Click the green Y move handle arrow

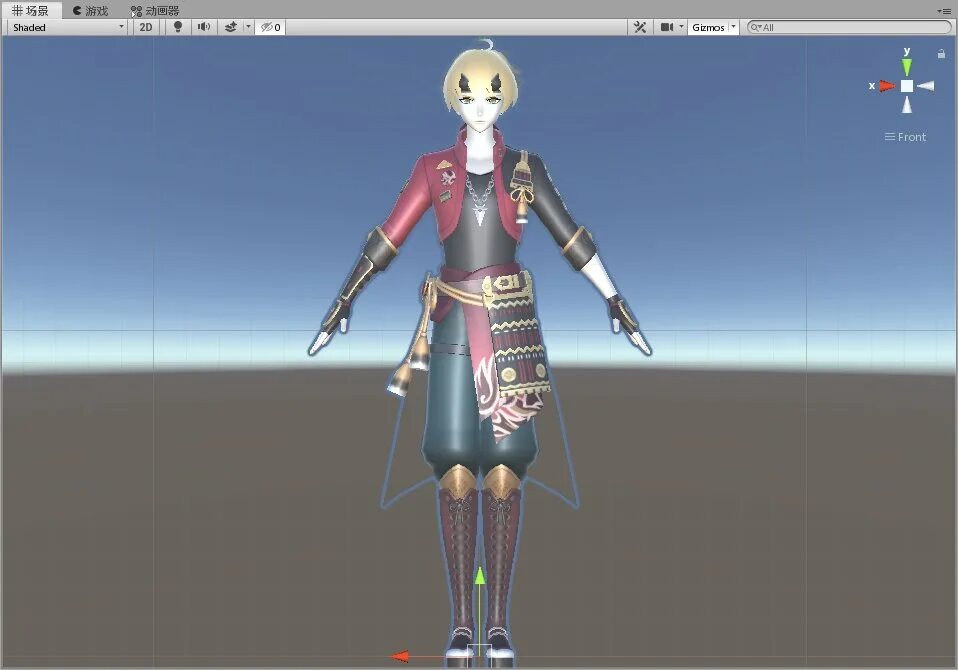pos(480,577)
